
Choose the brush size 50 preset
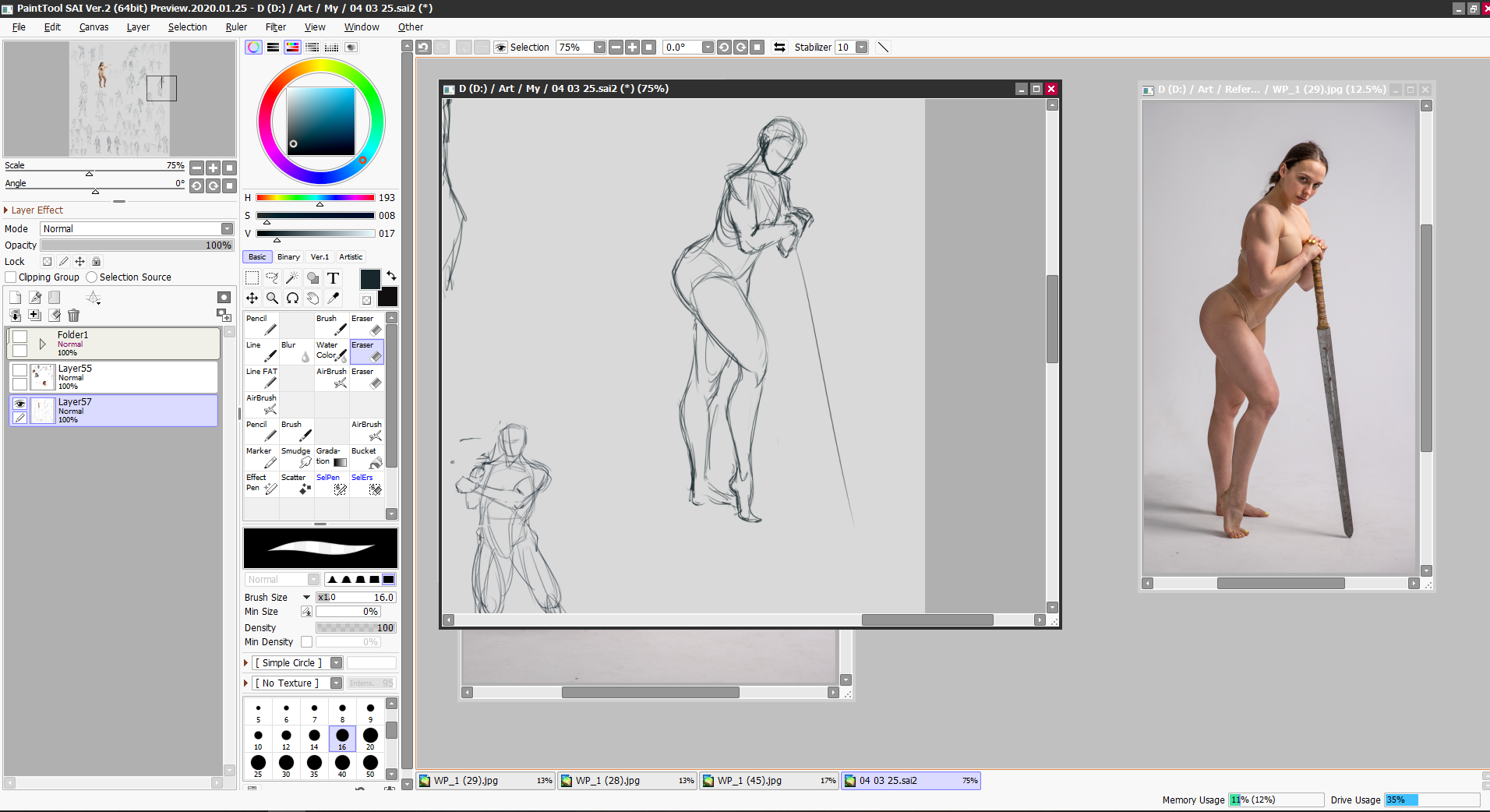tap(370, 766)
